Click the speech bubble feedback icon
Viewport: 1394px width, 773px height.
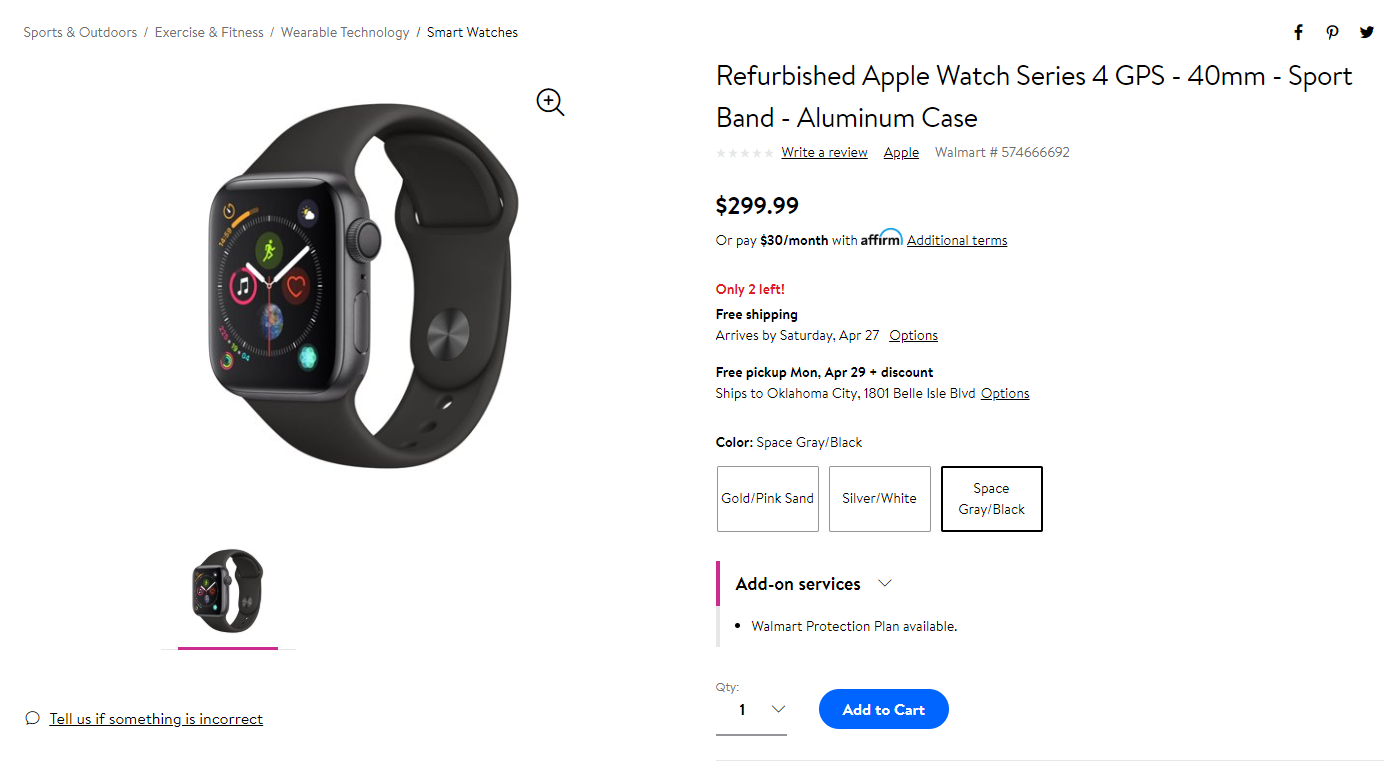31,718
